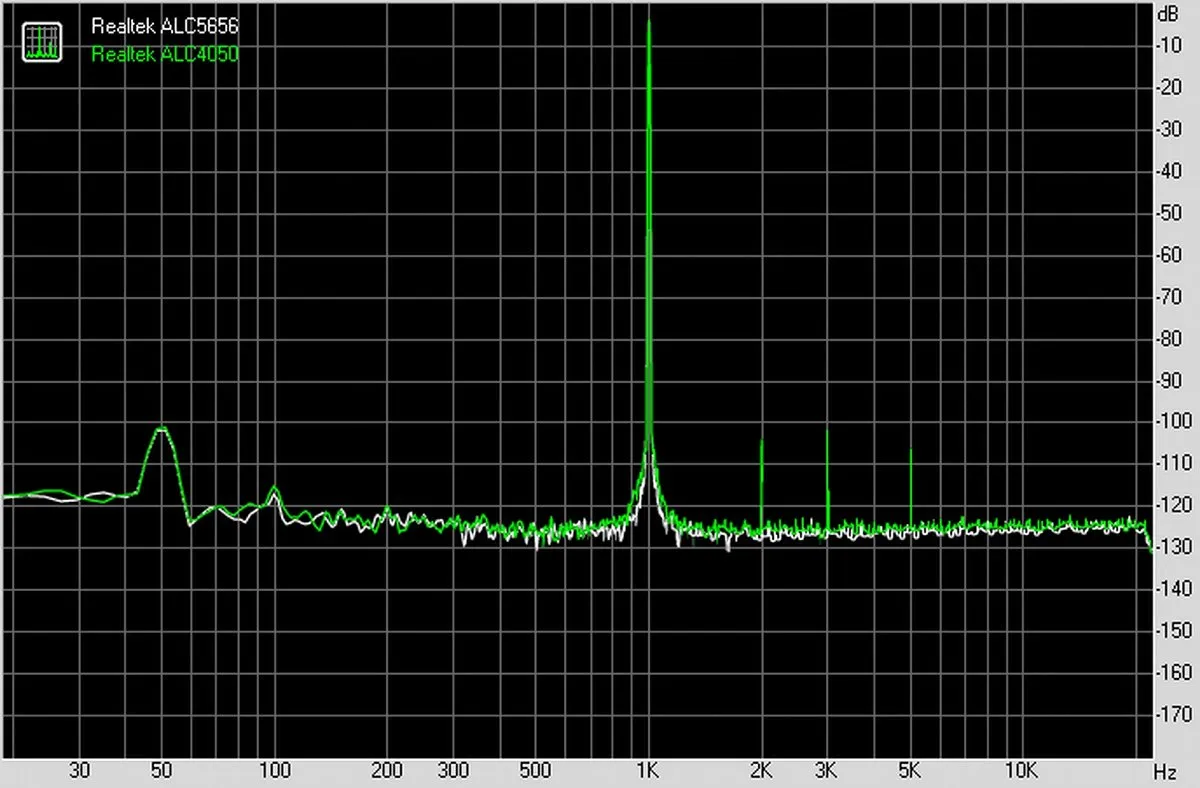Click the -30 dB scale value
Screen dimensions: 1200x788
pyautogui.click(x=1170, y=129)
